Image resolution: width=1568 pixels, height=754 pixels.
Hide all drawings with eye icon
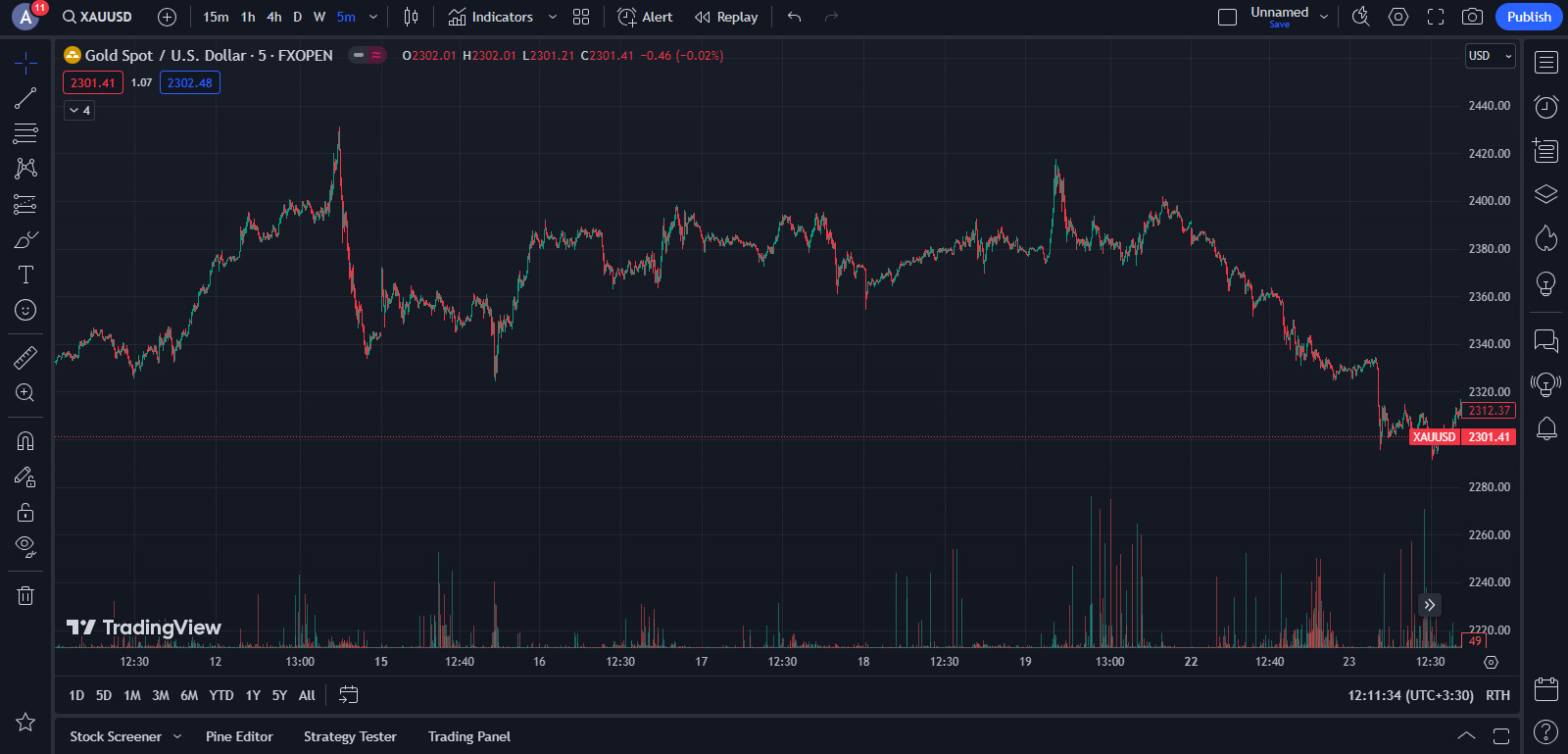click(25, 547)
